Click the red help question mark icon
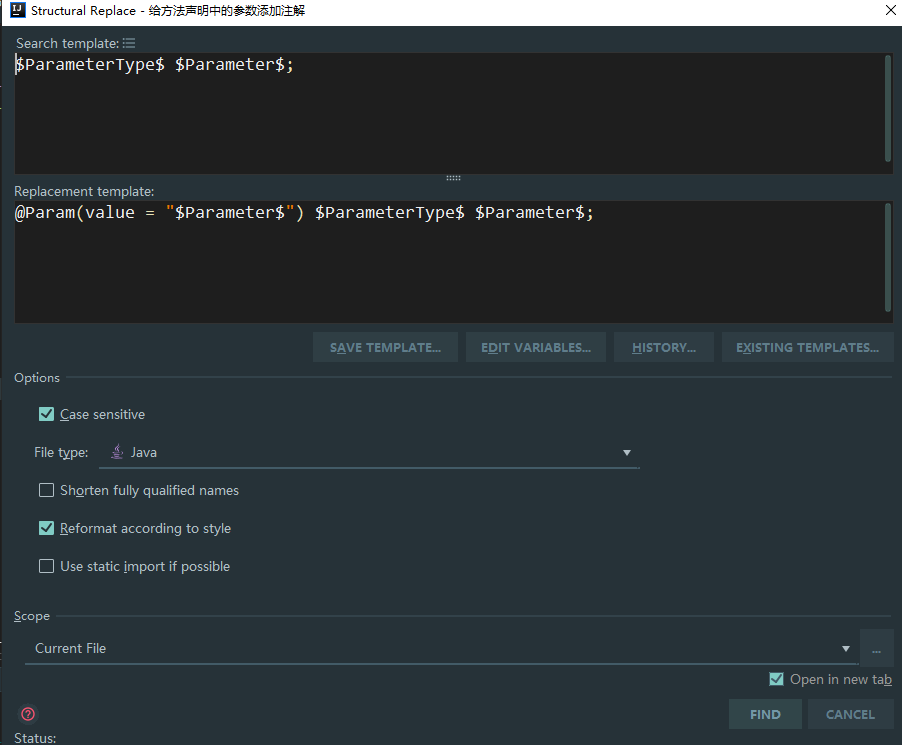This screenshot has width=902, height=745. point(27,713)
